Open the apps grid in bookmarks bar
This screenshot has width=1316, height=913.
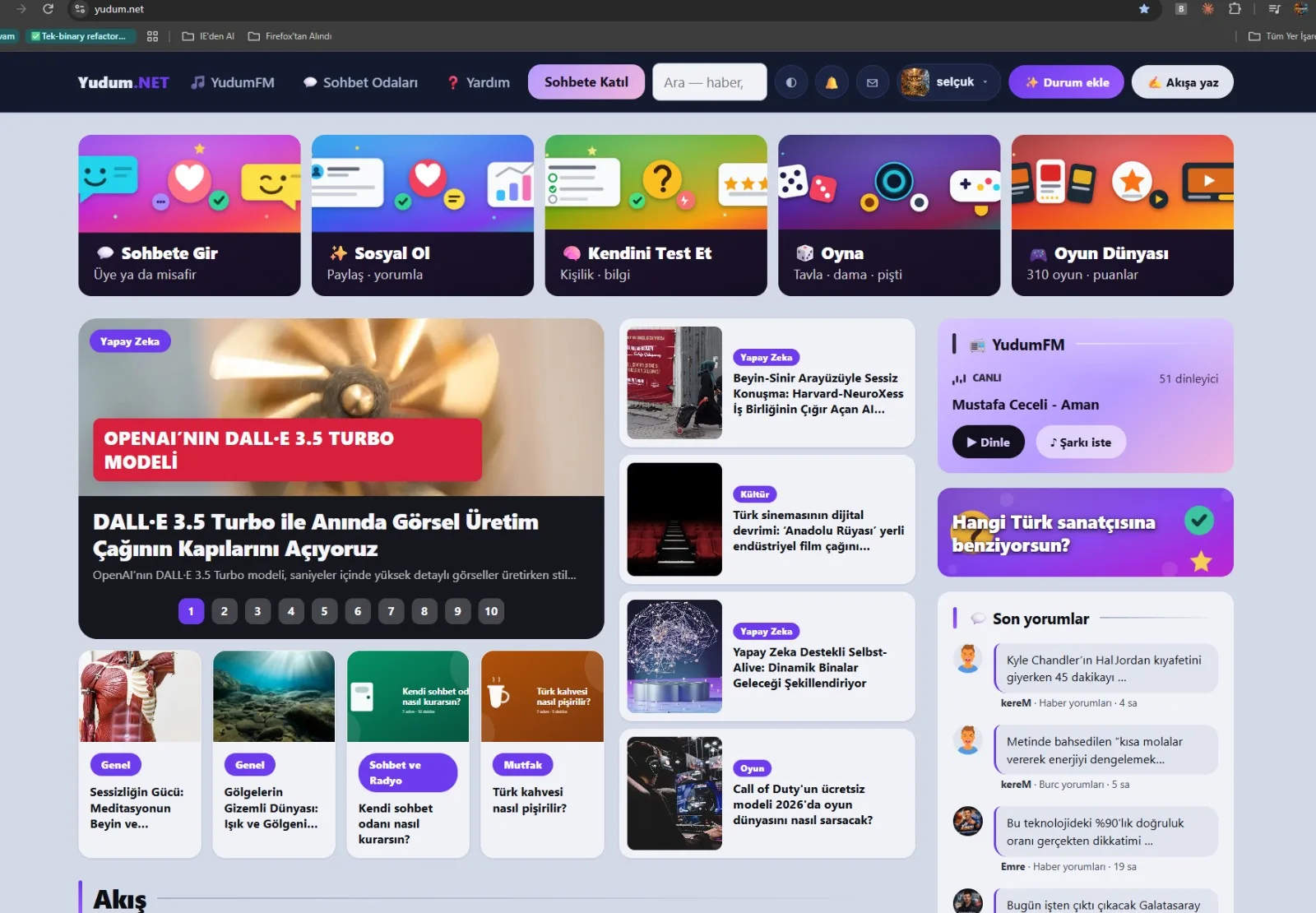tap(152, 36)
